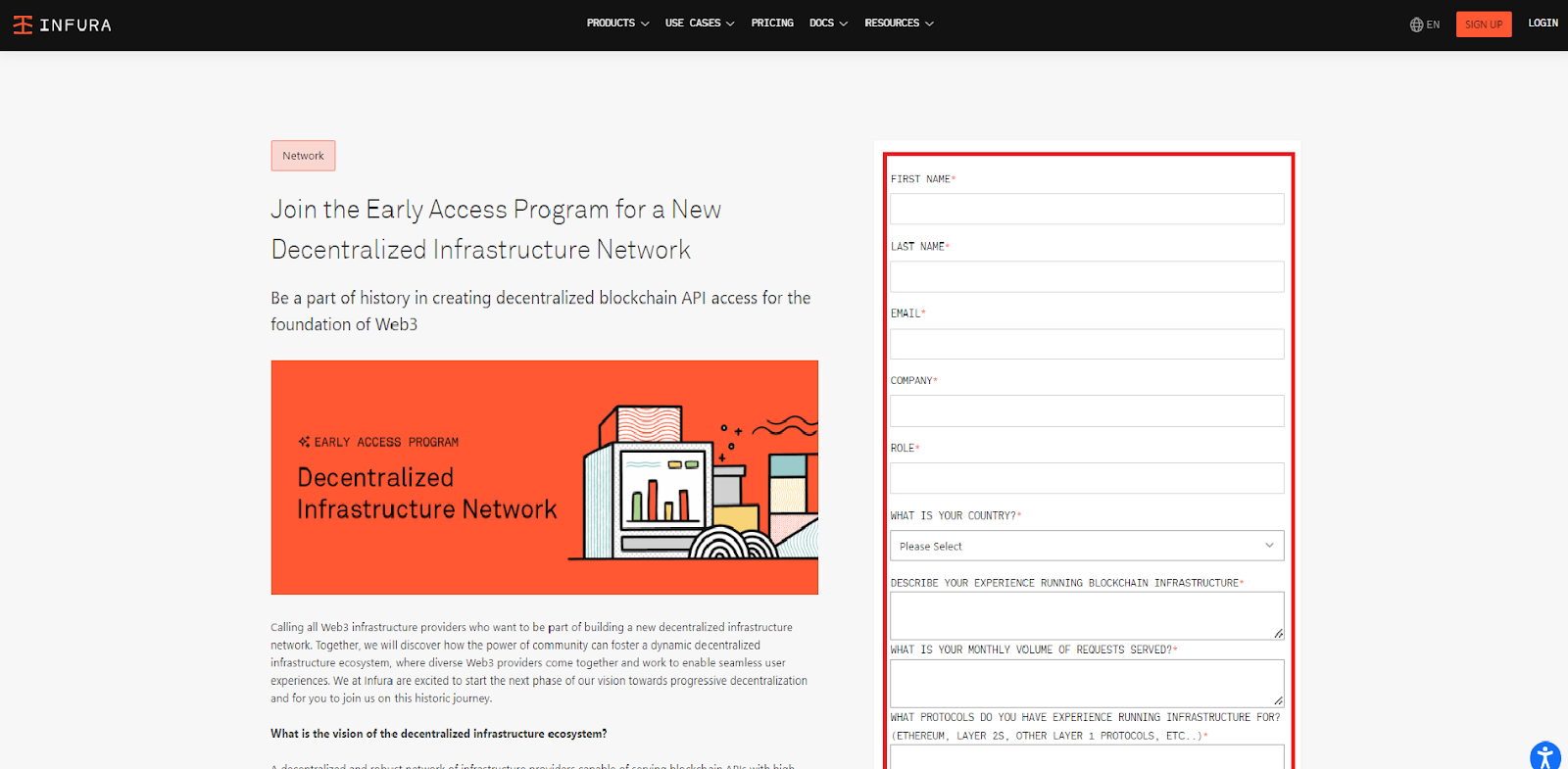Click the text 'What is the vision of the decentralized infrastructure ecosystem?'
This screenshot has width=1568, height=769.
tap(439, 734)
